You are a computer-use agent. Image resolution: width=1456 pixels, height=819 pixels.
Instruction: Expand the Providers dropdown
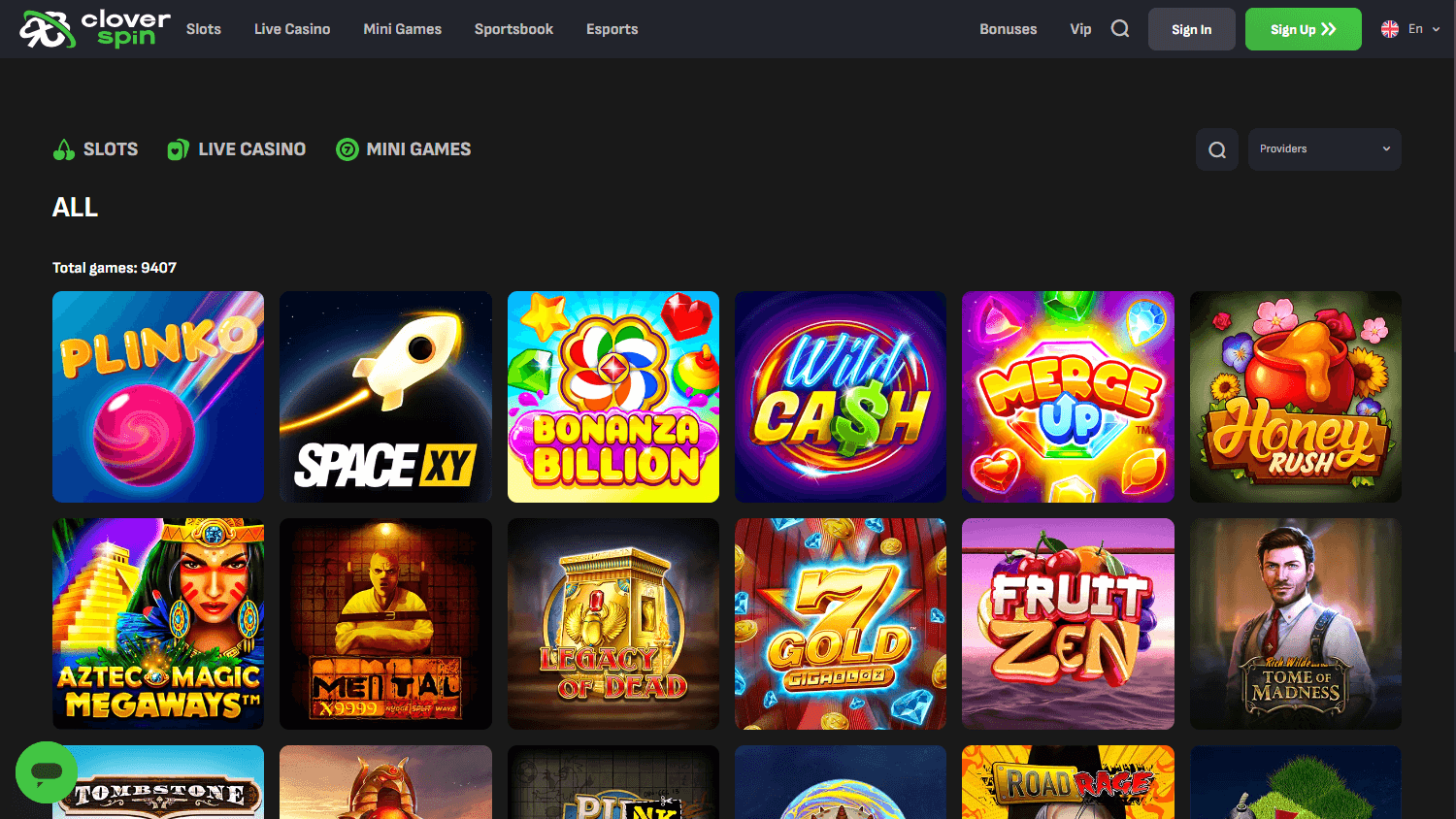click(1325, 149)
